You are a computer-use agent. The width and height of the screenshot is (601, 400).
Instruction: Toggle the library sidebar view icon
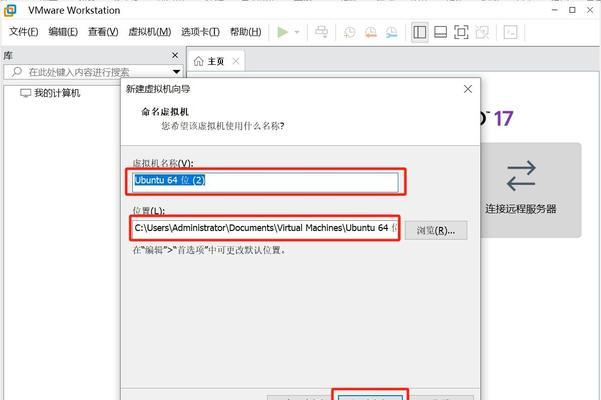[420, 32]
